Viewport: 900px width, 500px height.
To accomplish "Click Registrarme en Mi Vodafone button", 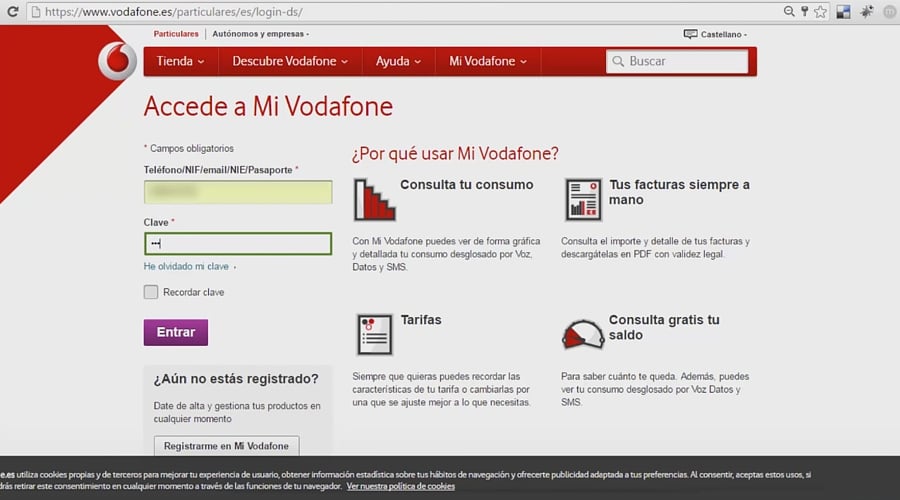I will click(x=226, y=446).
